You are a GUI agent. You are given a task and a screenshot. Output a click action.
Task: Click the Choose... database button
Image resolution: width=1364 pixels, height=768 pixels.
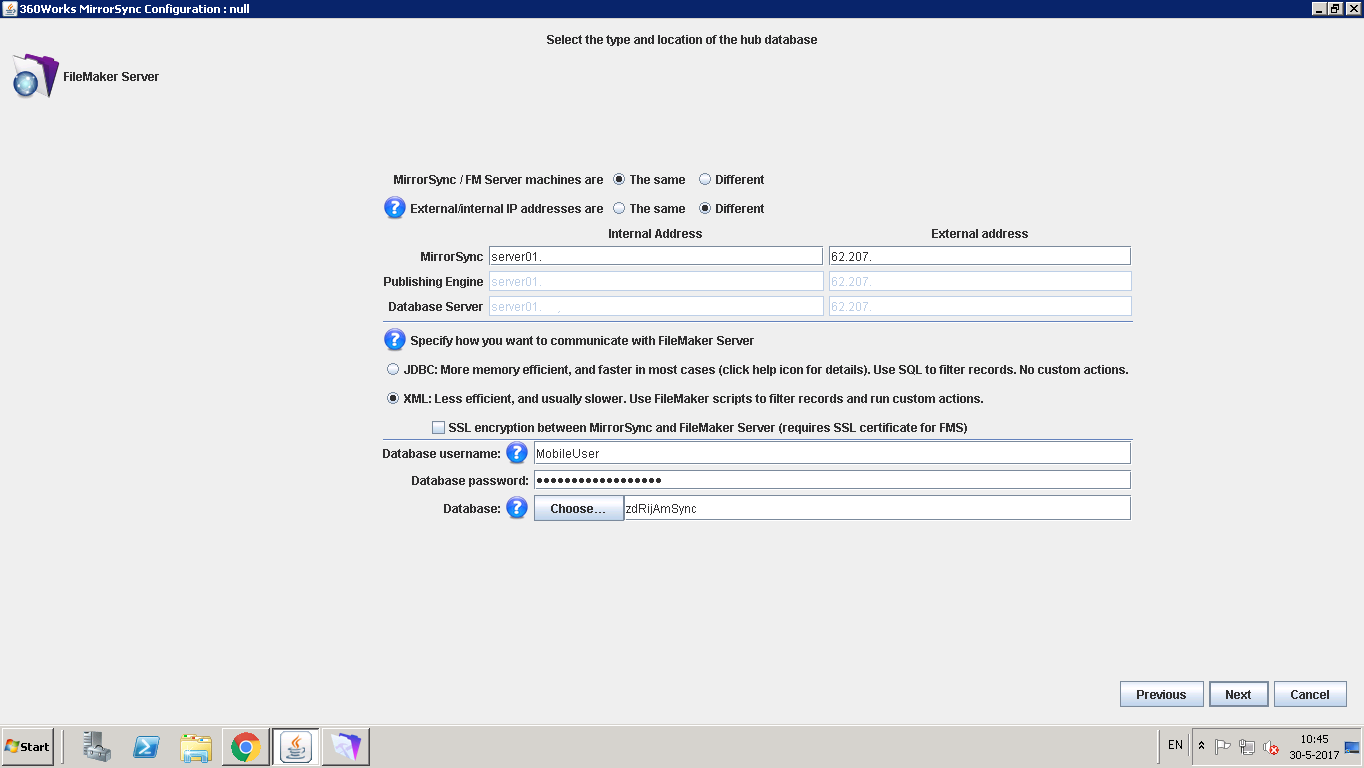(578, 509)
